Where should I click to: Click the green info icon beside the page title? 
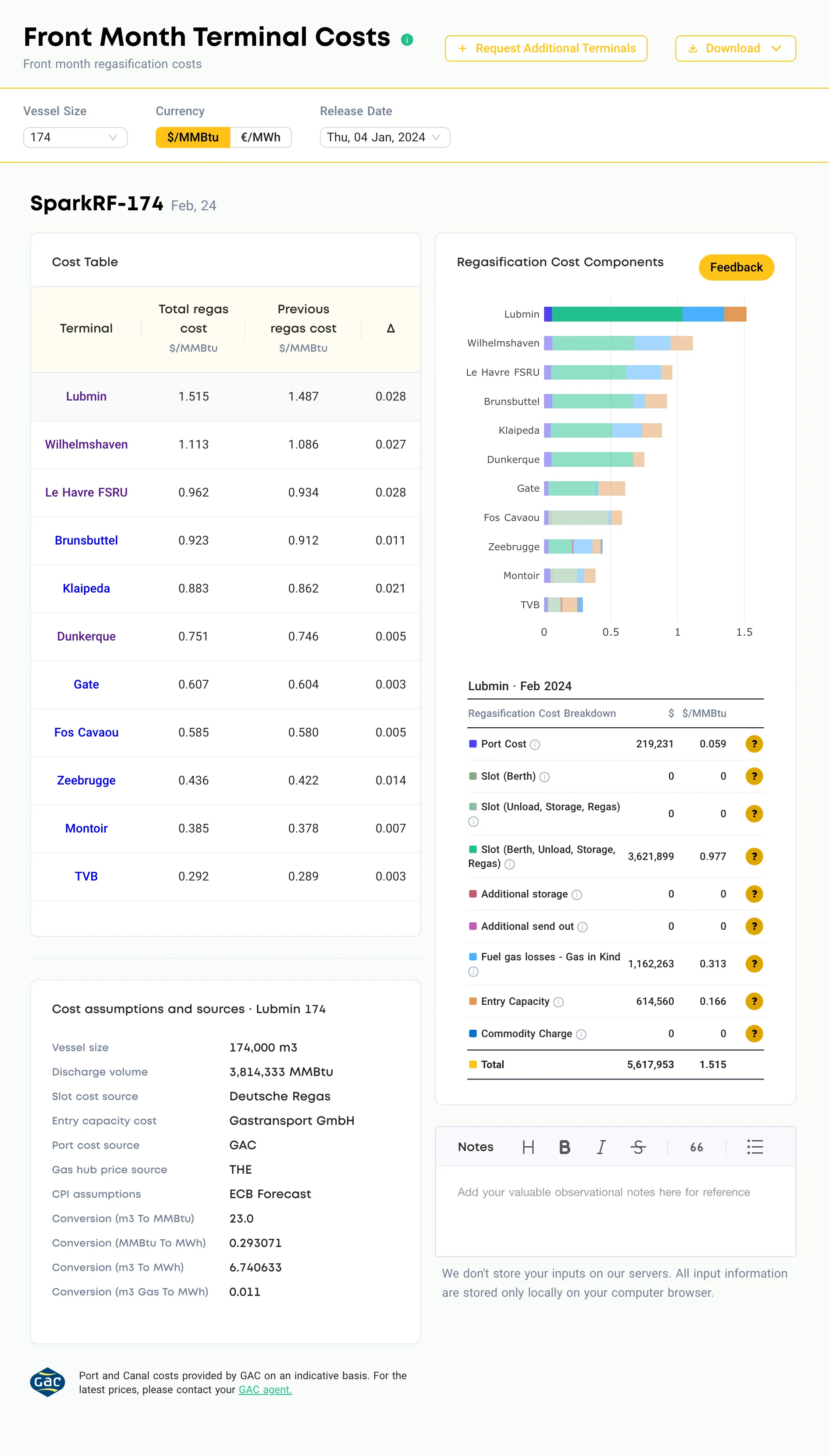coord(407,39)
